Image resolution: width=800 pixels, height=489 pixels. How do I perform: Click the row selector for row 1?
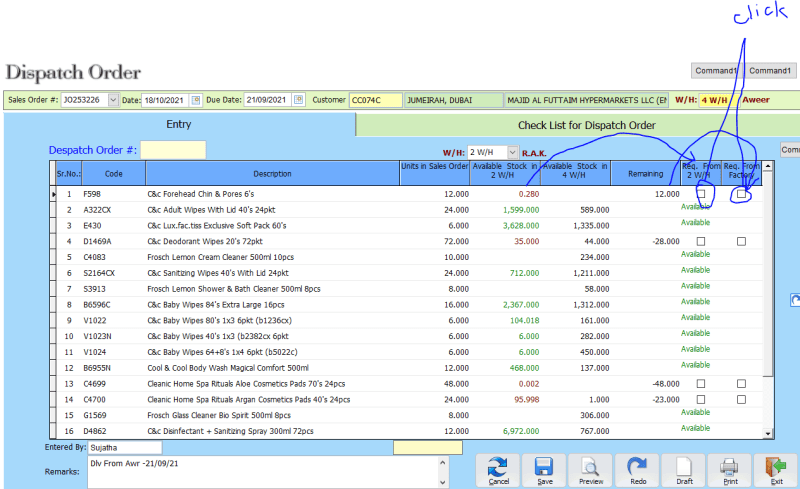(53, 194)
